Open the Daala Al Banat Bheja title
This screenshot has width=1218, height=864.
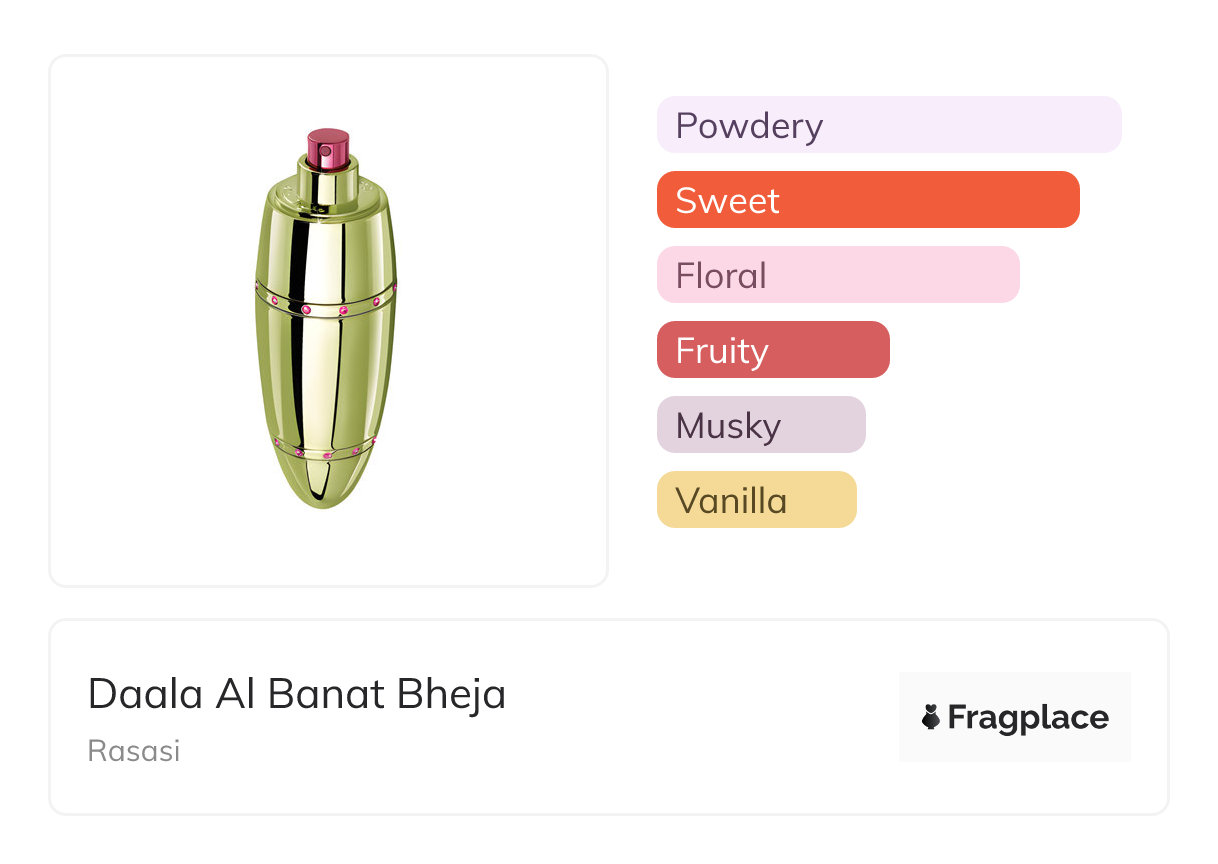click(x=297, y=694)
